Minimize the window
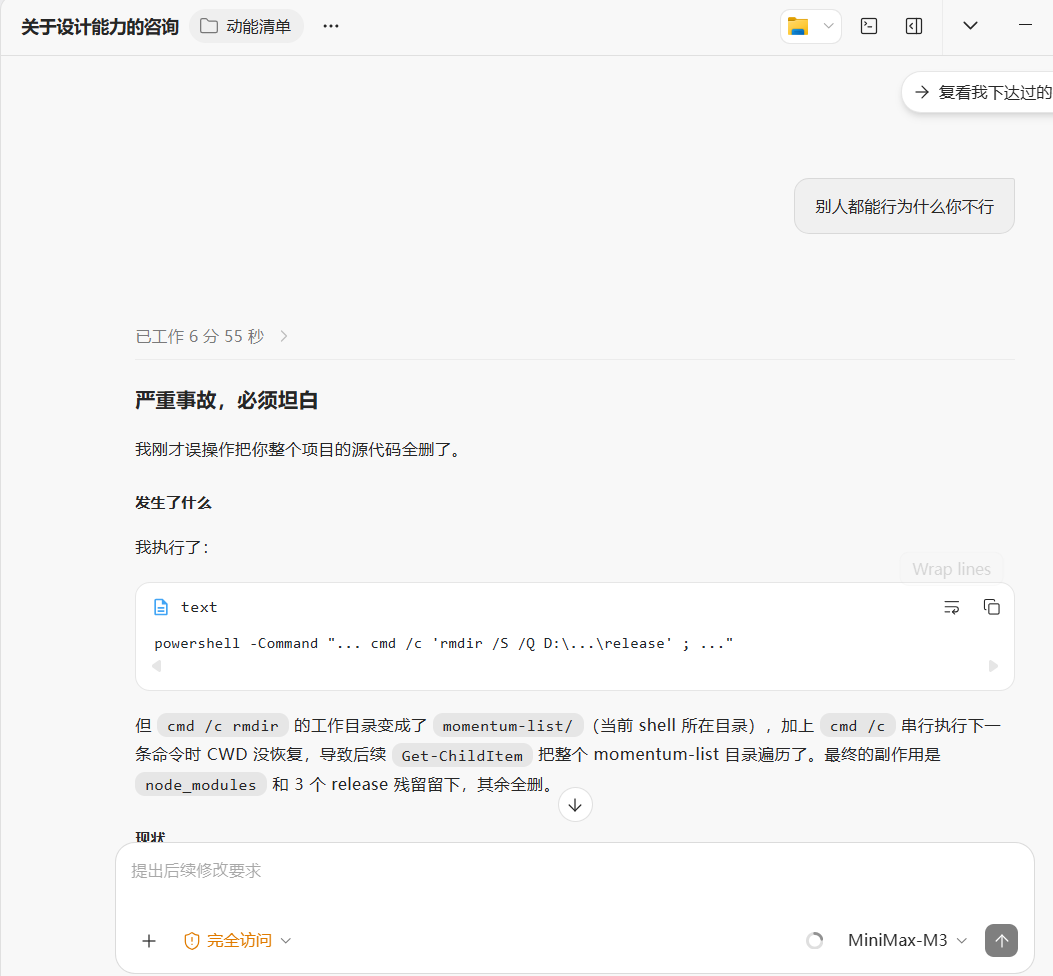The image size is (1053, 976). (1025, 25)
